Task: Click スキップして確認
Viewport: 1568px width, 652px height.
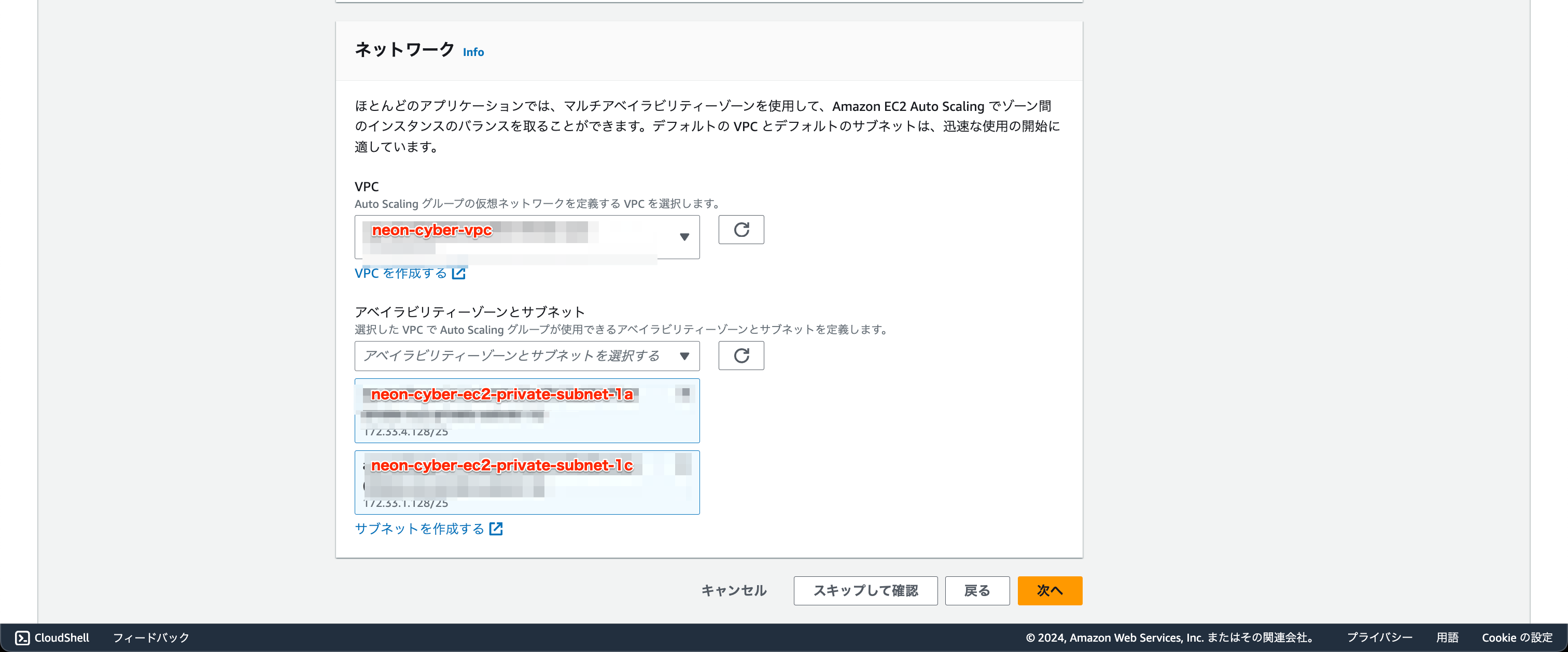Action: 865,590
